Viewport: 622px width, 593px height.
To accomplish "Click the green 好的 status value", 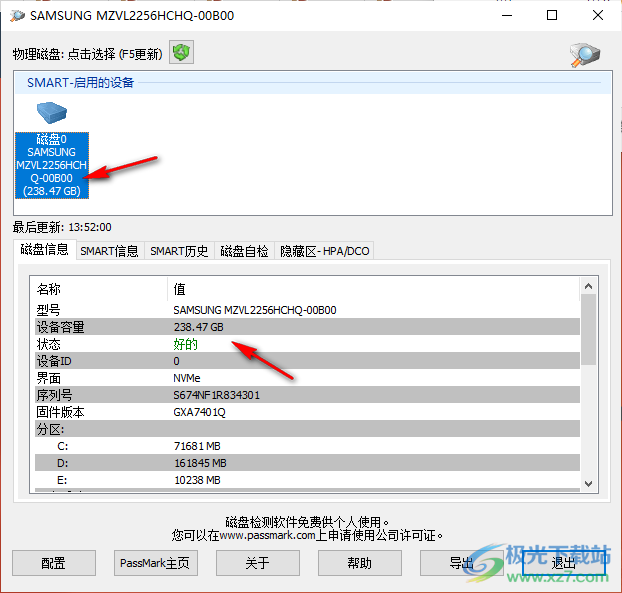I will click(185, 344).
